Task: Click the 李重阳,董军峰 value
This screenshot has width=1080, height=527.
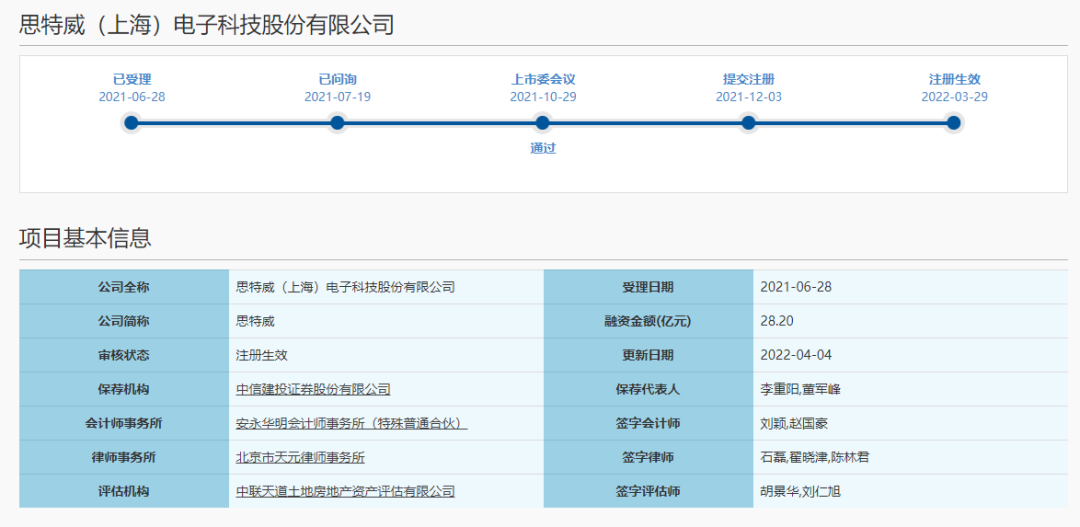Action: coord(800,389)
